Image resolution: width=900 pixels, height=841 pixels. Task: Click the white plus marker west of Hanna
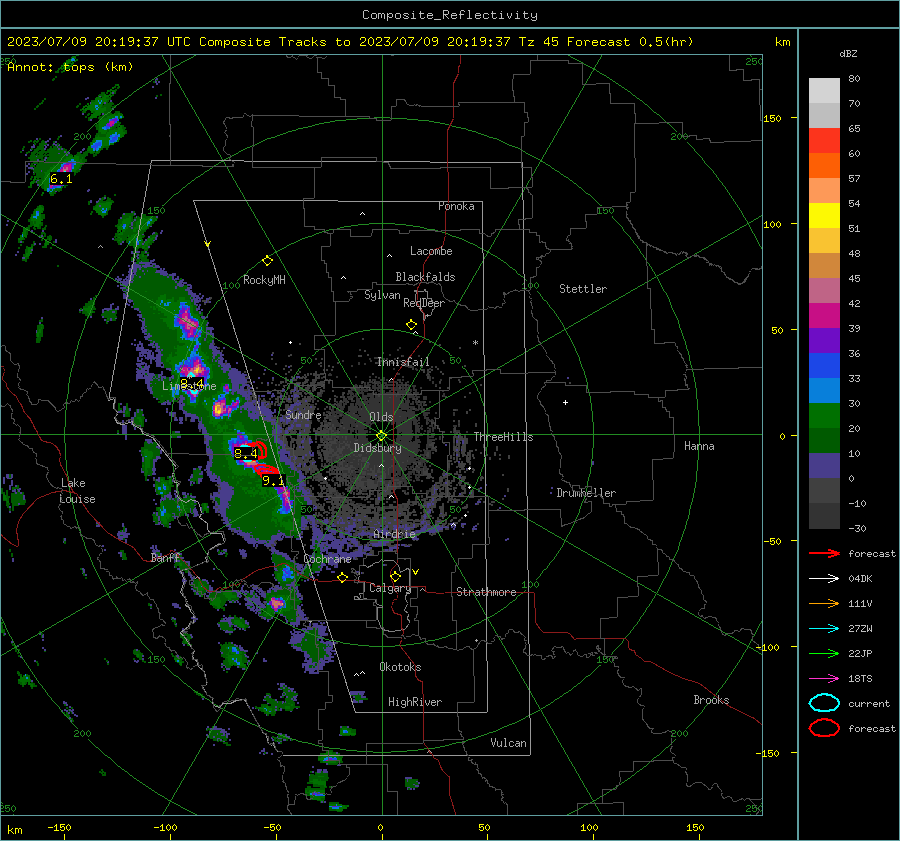[565, 402]
